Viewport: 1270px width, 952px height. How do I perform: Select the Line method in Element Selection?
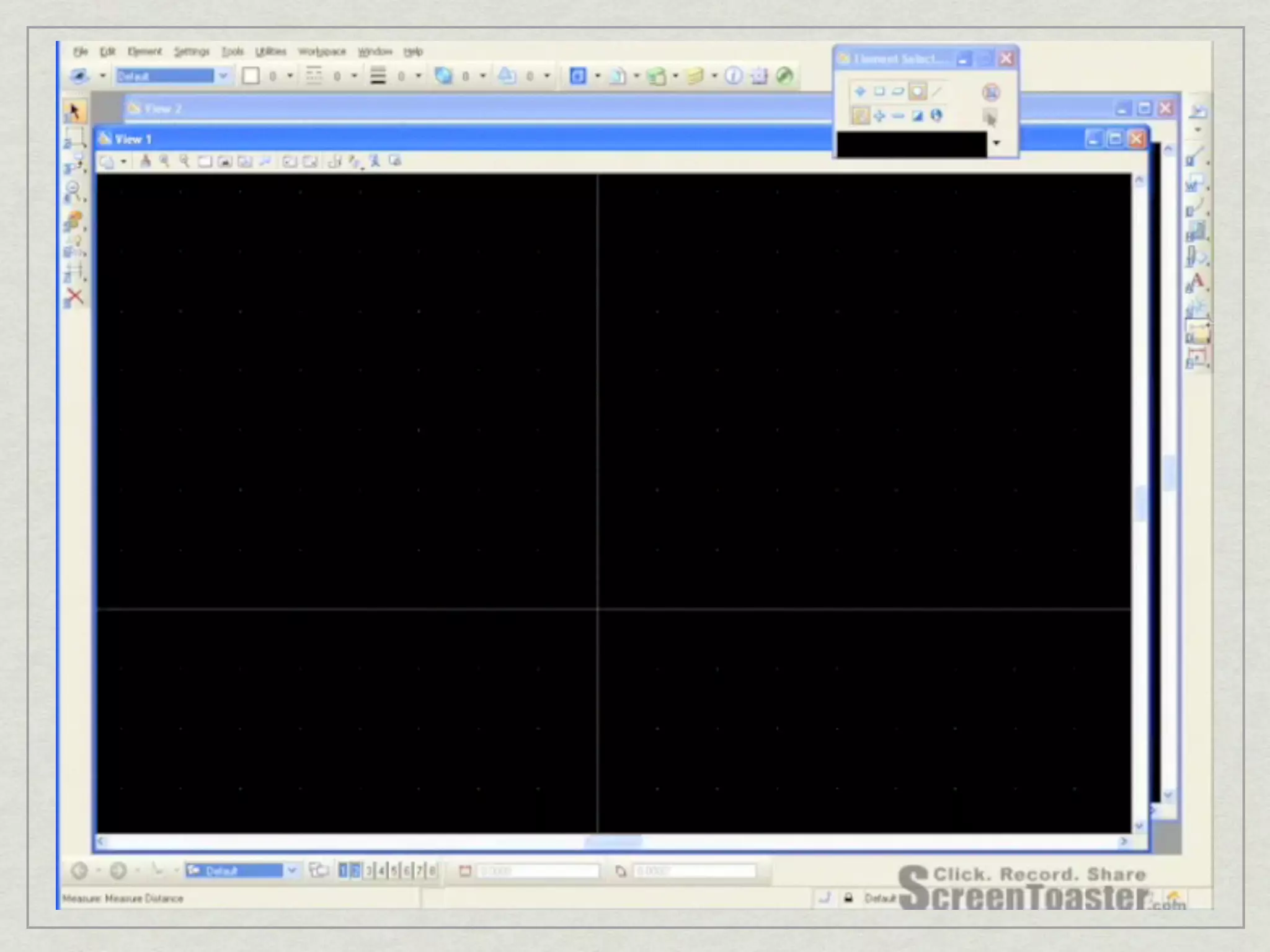937,92
